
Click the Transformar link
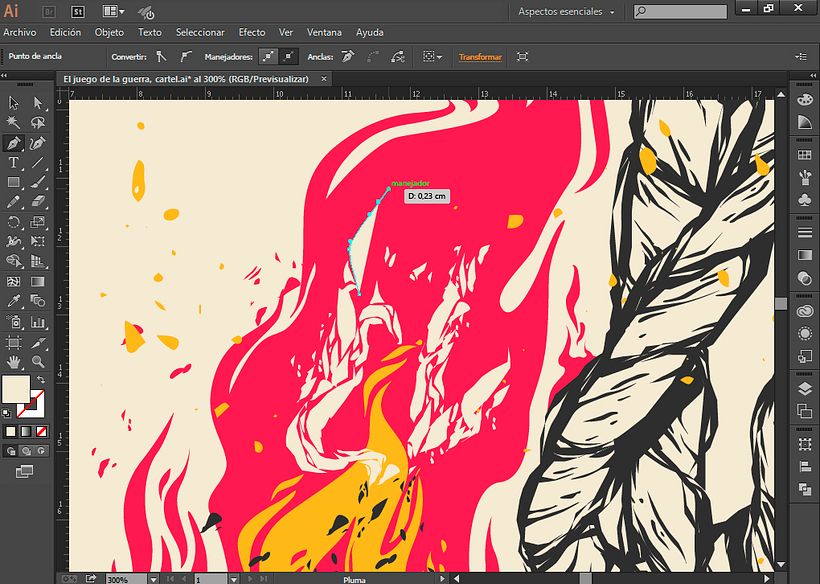pos(480,57)
